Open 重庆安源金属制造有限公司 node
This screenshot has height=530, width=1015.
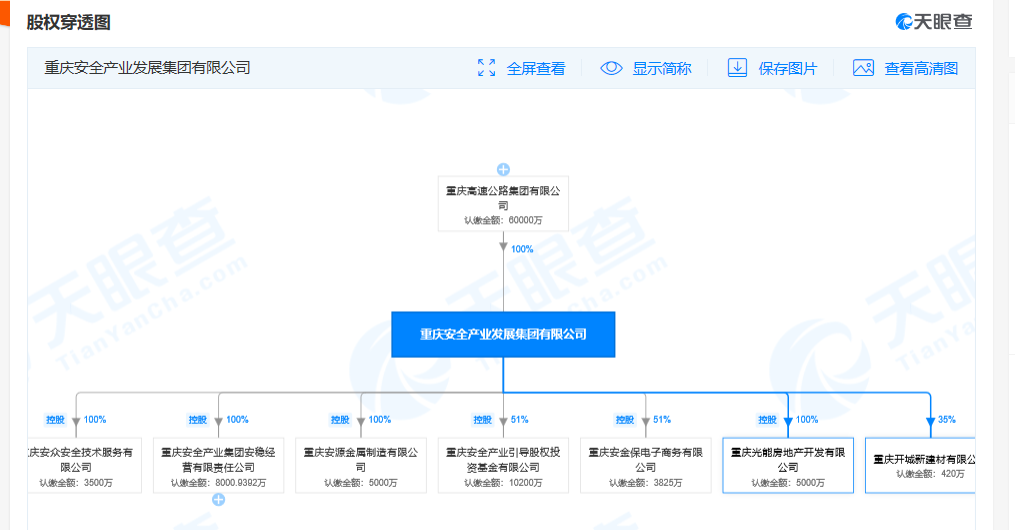(x=361, y=465)
